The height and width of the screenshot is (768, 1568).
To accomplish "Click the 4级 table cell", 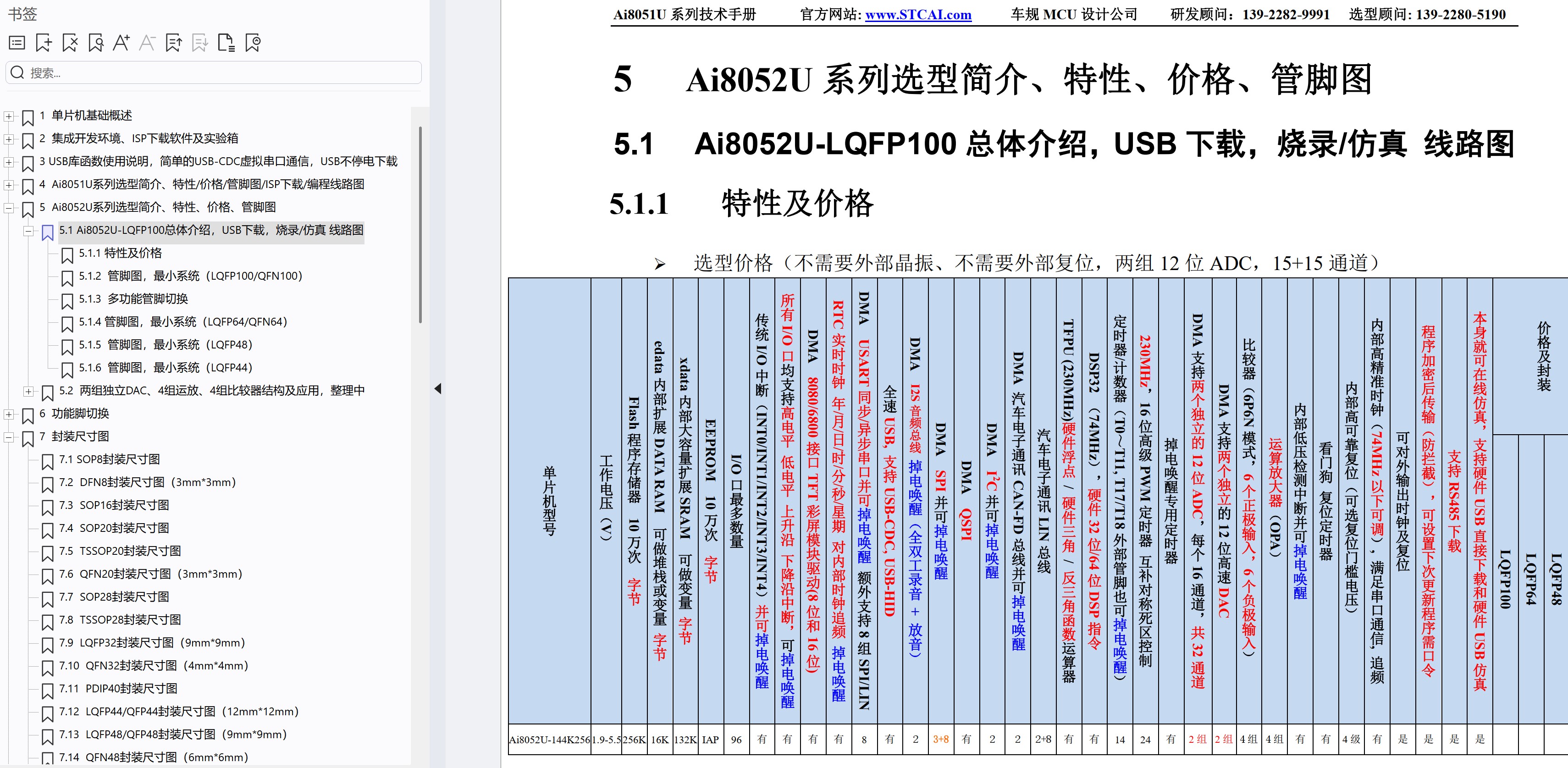I will click(1351, 740).
